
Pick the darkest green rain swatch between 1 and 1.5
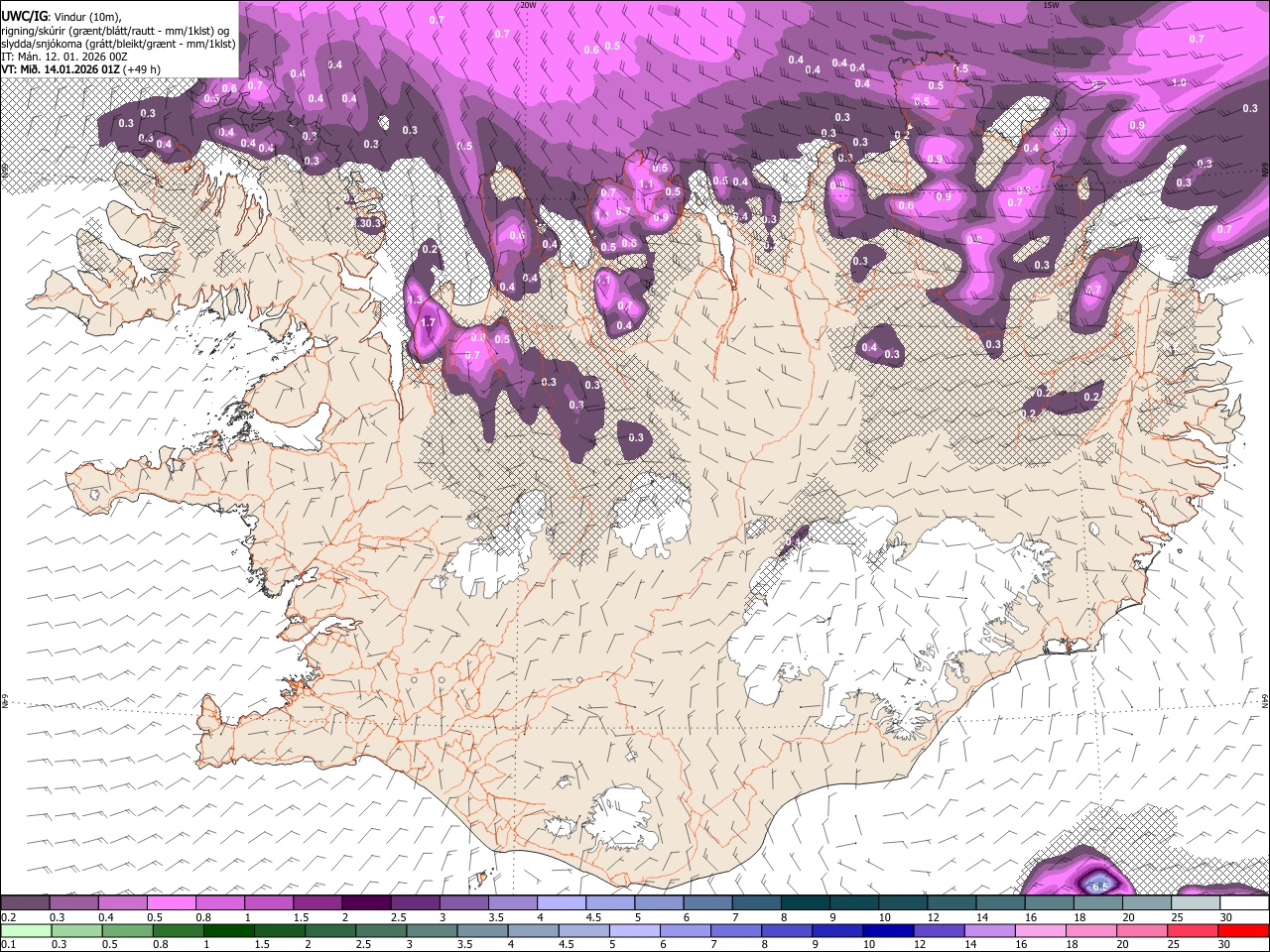click(x=229, y=930)
